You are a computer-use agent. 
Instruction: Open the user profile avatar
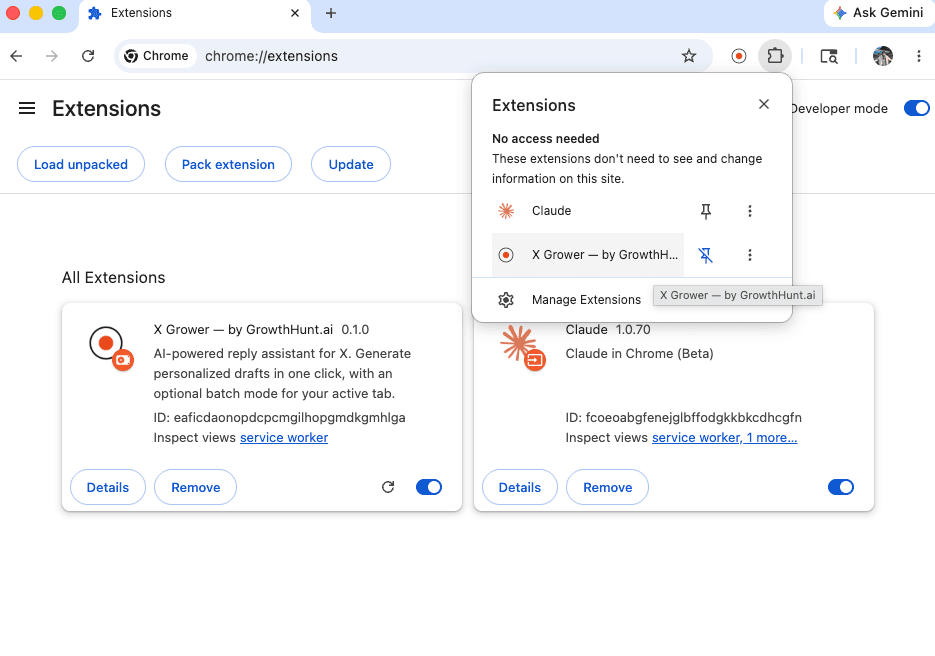pos(883,56)
